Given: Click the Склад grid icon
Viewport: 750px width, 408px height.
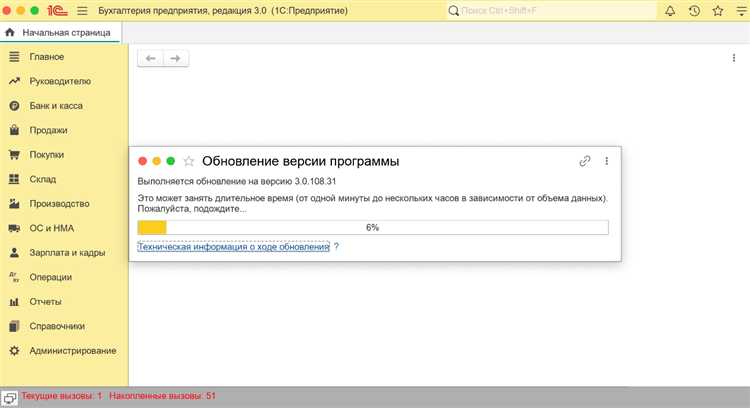Looking at the screenshot, I should (14, 179).
